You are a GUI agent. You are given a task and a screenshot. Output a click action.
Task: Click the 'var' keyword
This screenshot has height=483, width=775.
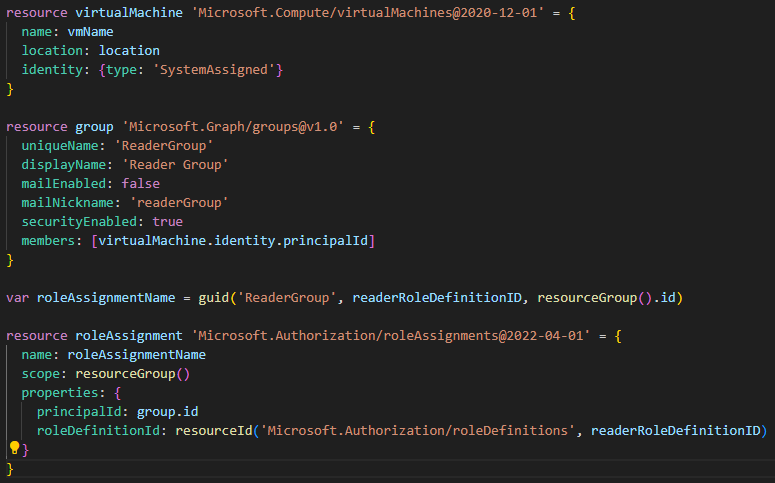(17, 298)
